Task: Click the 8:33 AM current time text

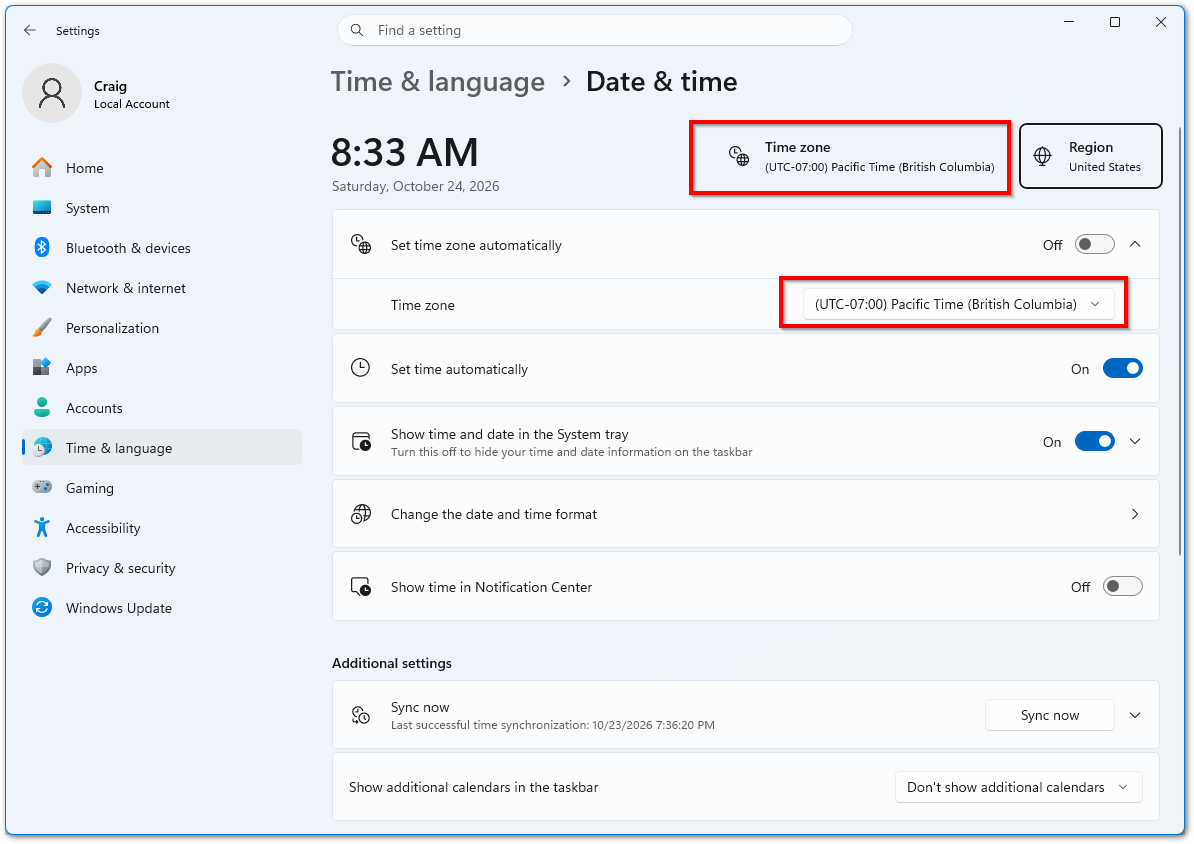Action: (404, 152)
